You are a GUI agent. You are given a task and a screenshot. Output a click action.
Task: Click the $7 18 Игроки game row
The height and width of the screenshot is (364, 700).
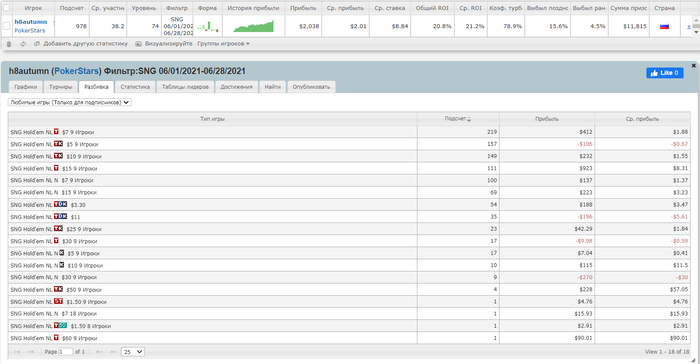(212, 314)
